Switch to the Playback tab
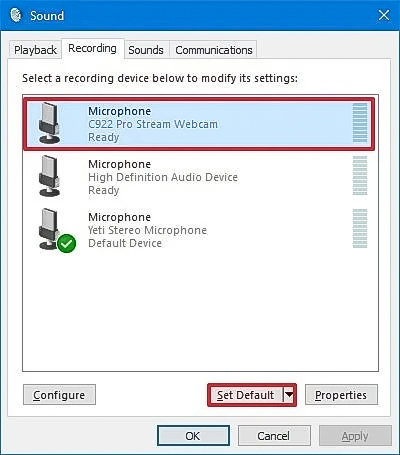Image resolution: width=400 pixels, height=455 pixels. 35,50
